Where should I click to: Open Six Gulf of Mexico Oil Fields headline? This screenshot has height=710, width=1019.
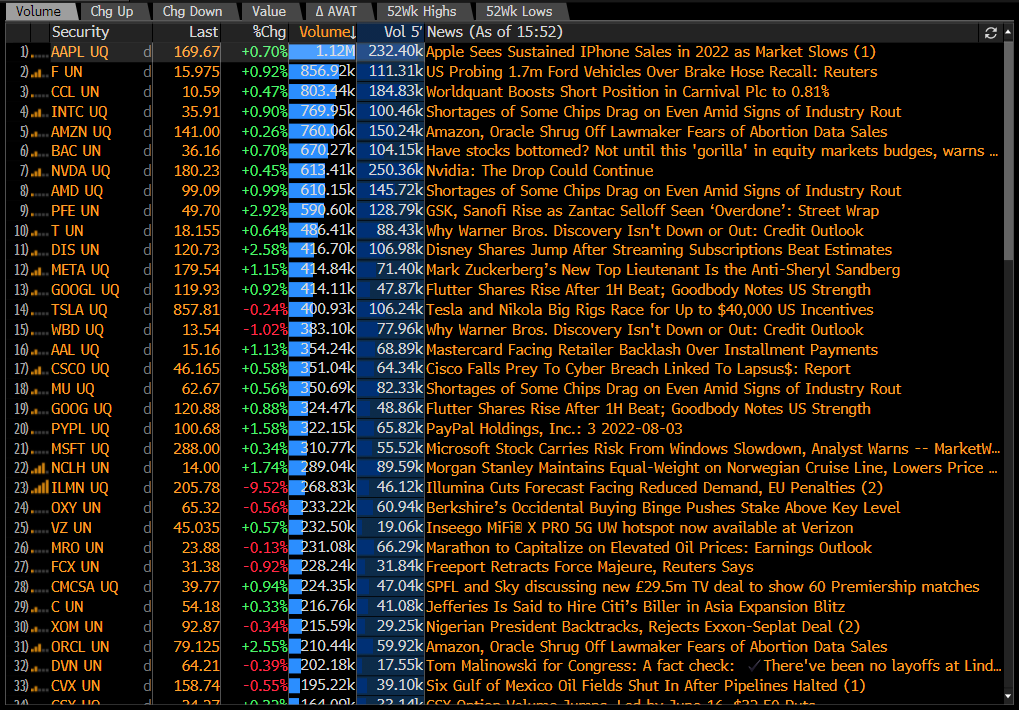point(645,686)
